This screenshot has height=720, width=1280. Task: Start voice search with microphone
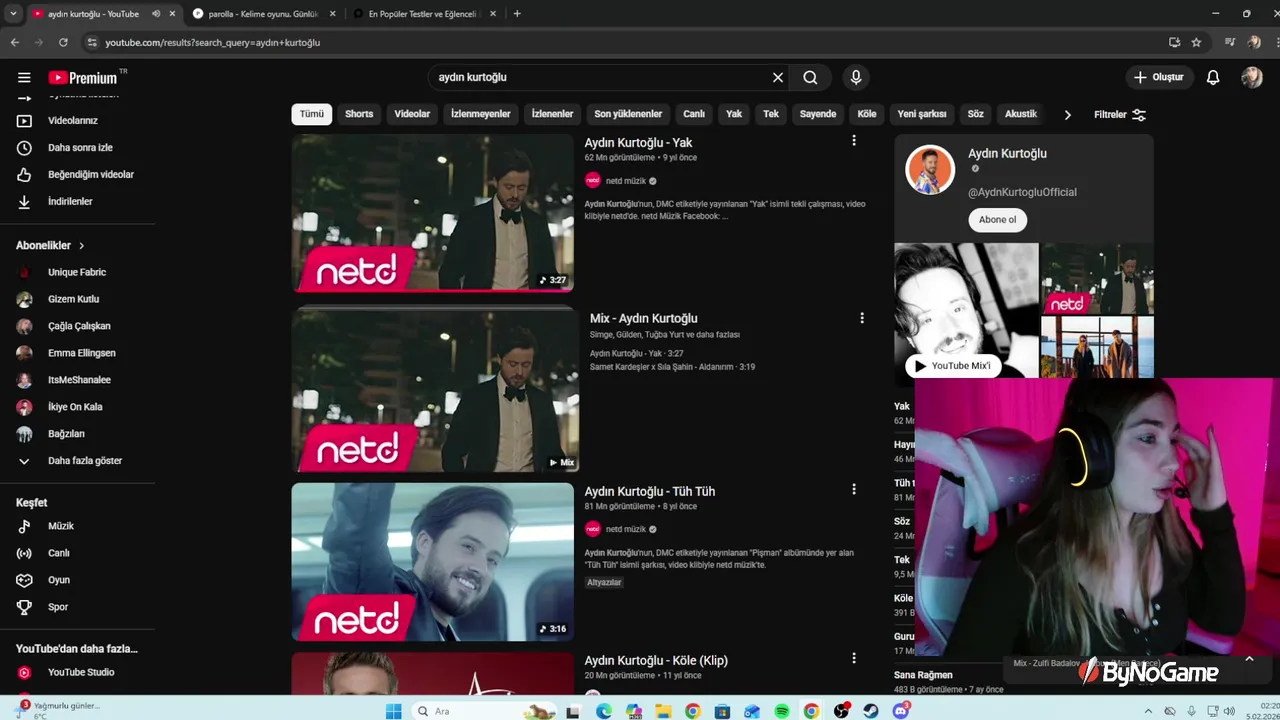click(x=856, y=77)
